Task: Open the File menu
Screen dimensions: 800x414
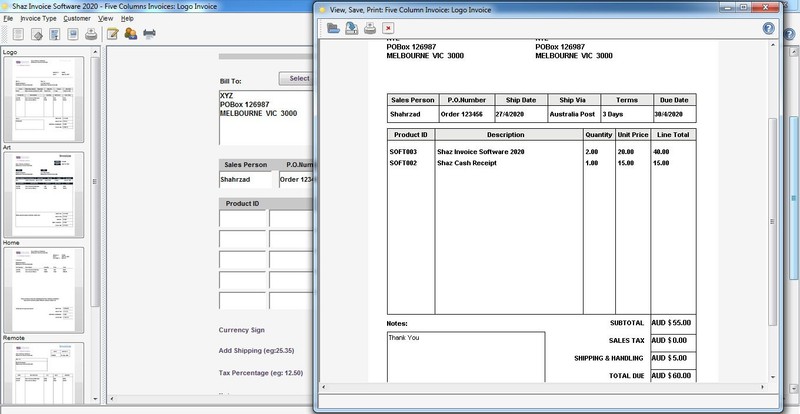Action: [x=8, y=18]
